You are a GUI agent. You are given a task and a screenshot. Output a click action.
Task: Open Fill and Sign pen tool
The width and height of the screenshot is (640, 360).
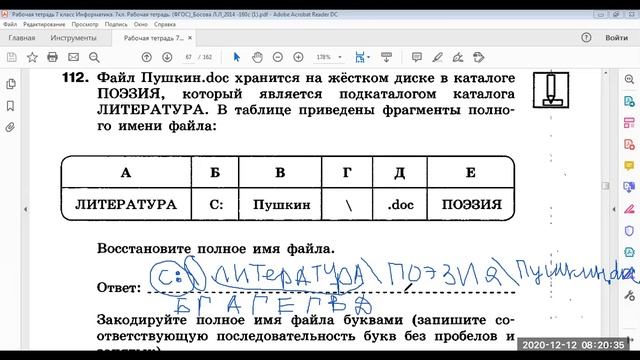(x=629, y=209)
